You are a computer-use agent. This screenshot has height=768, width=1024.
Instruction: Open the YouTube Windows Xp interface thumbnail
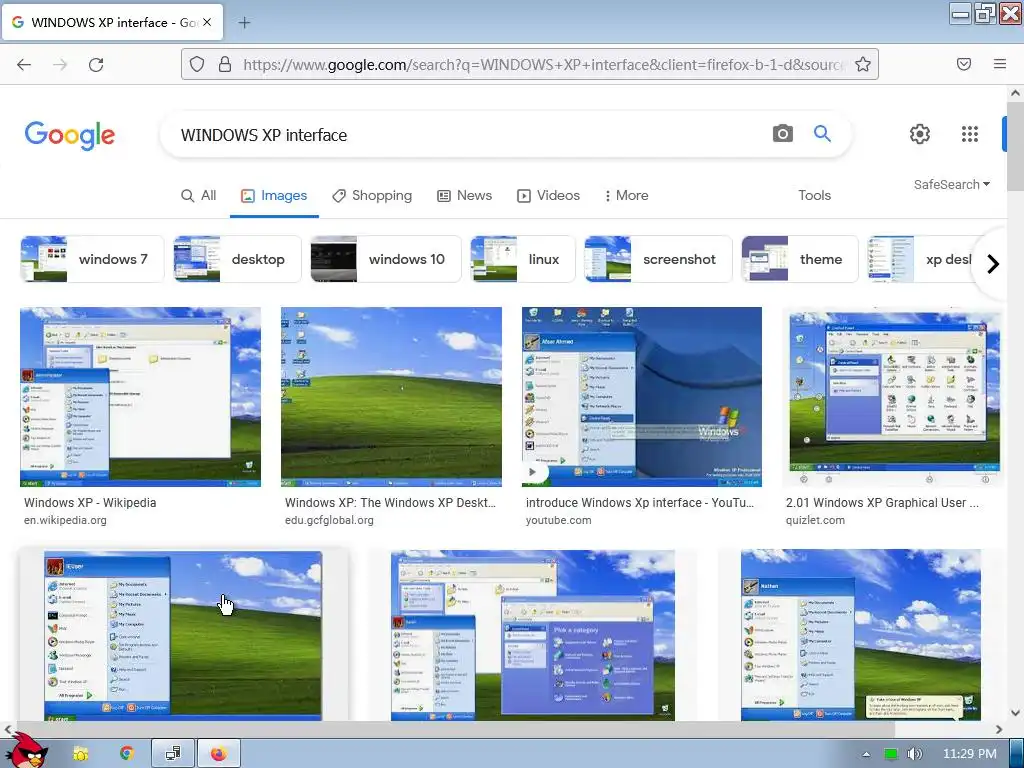[x=642, y=397]
